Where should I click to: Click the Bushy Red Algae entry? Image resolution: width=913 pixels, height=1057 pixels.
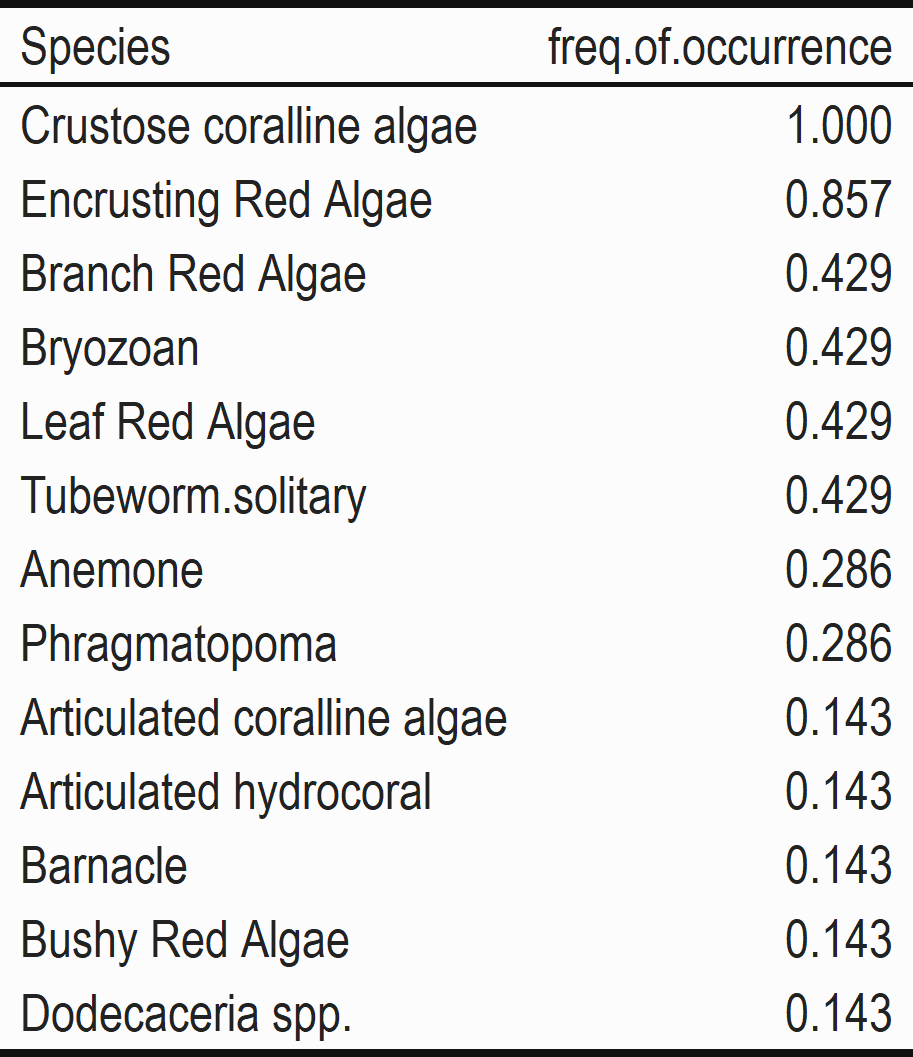185,940
